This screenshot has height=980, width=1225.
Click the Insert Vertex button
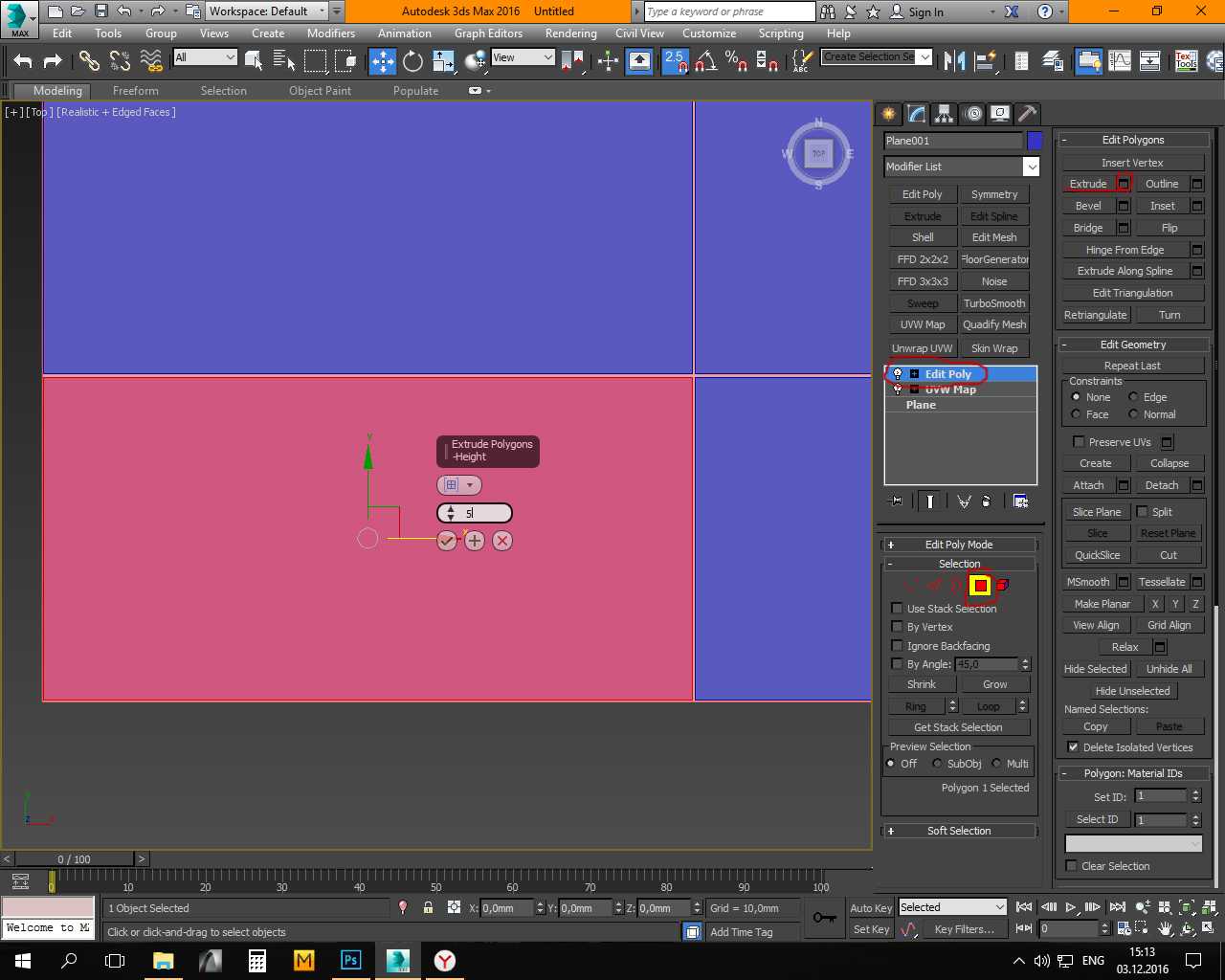point(1132,163)
